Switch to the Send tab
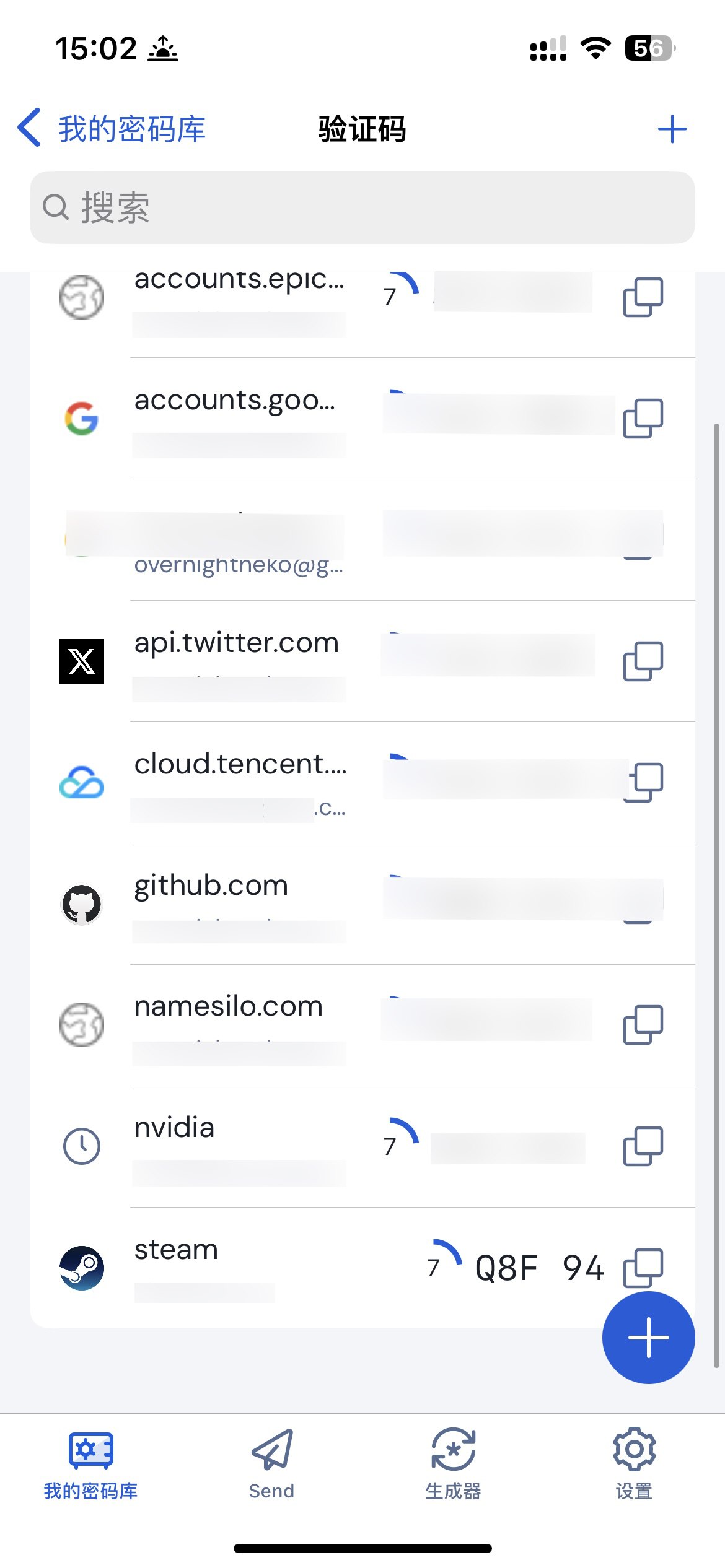The height and width of the screenshot is (1568, 725). pos(271,1463)
